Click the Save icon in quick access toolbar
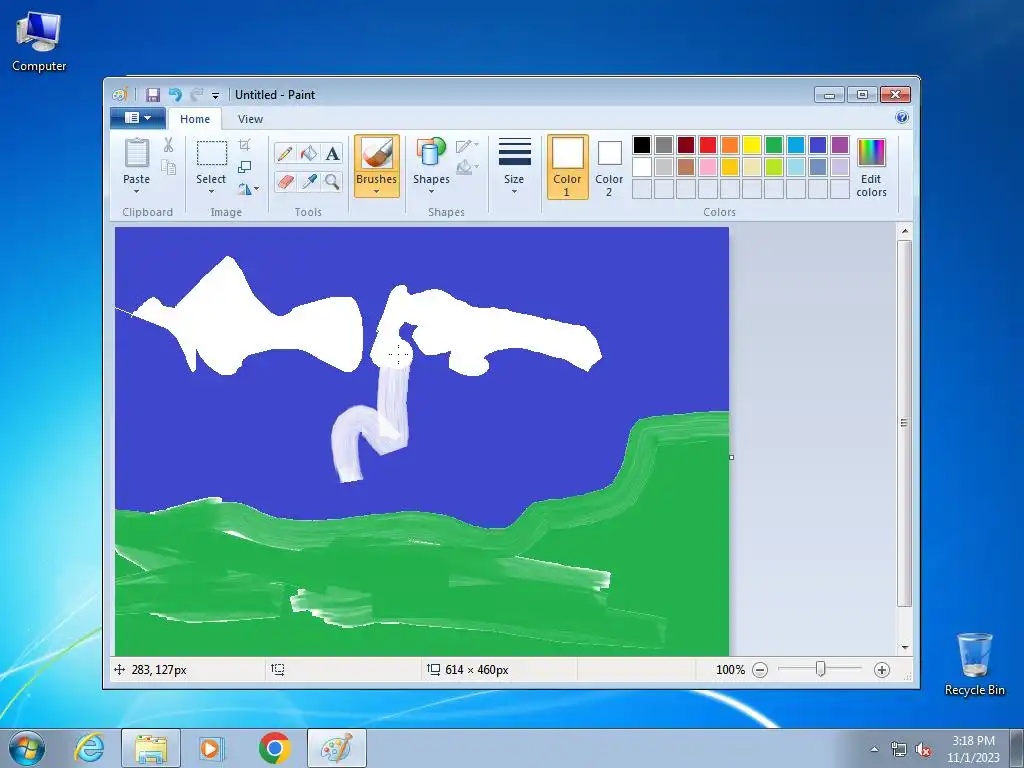Viewport: 1024px width, 768px height. (153, 95)
